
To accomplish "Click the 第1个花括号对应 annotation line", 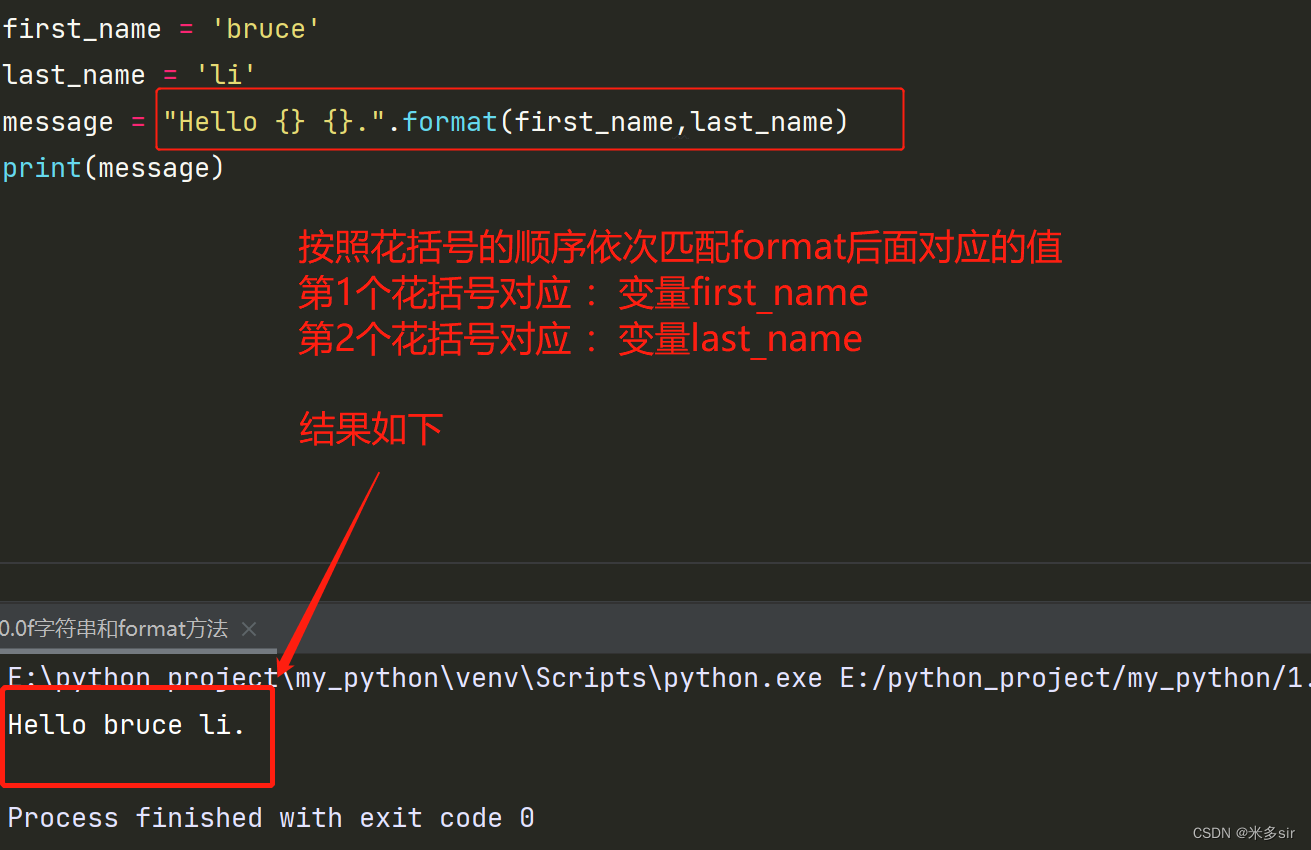I will 582,292.
